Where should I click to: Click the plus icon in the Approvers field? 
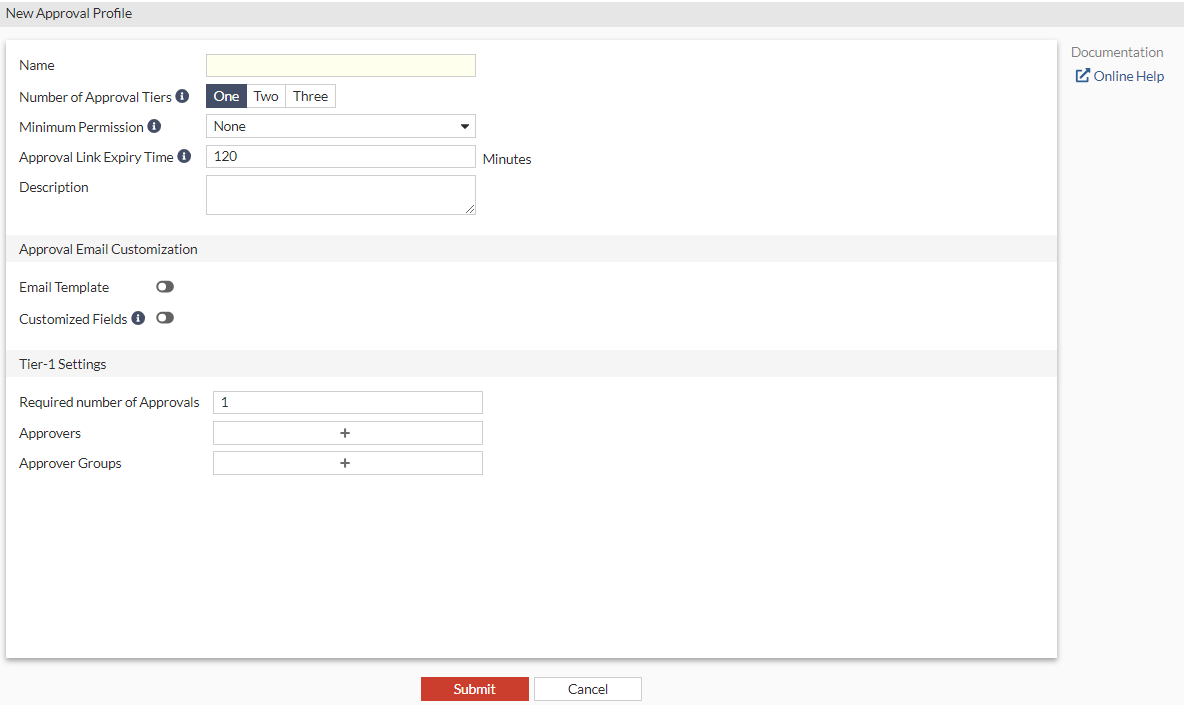[347, 433]
